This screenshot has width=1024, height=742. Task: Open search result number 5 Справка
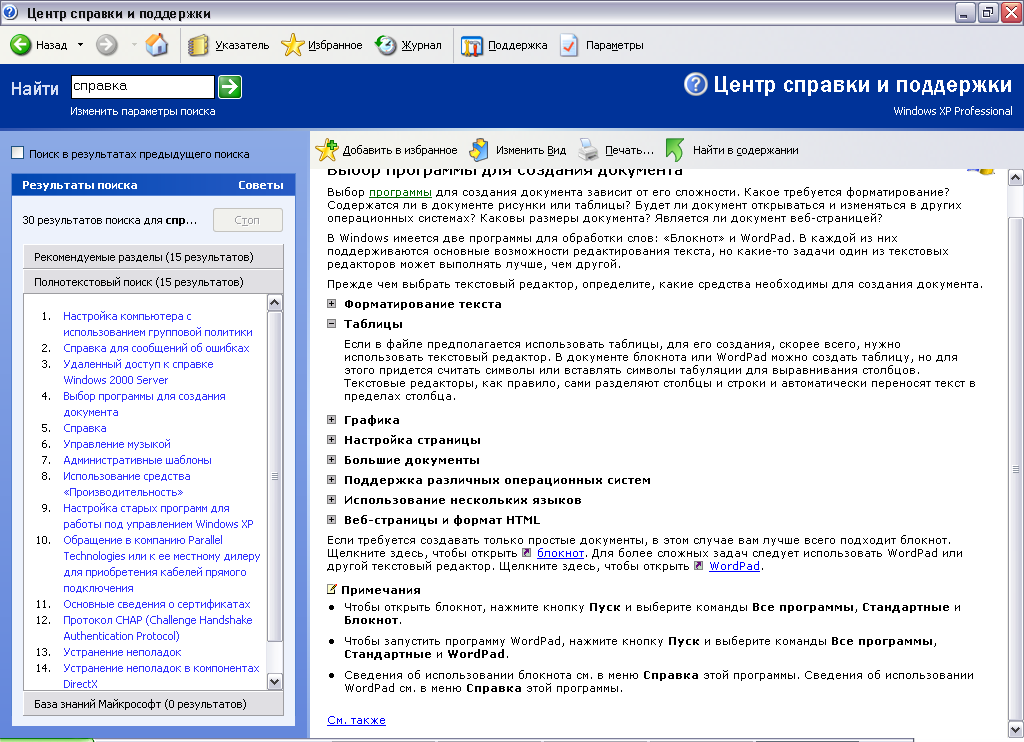[x=85, y=428]
